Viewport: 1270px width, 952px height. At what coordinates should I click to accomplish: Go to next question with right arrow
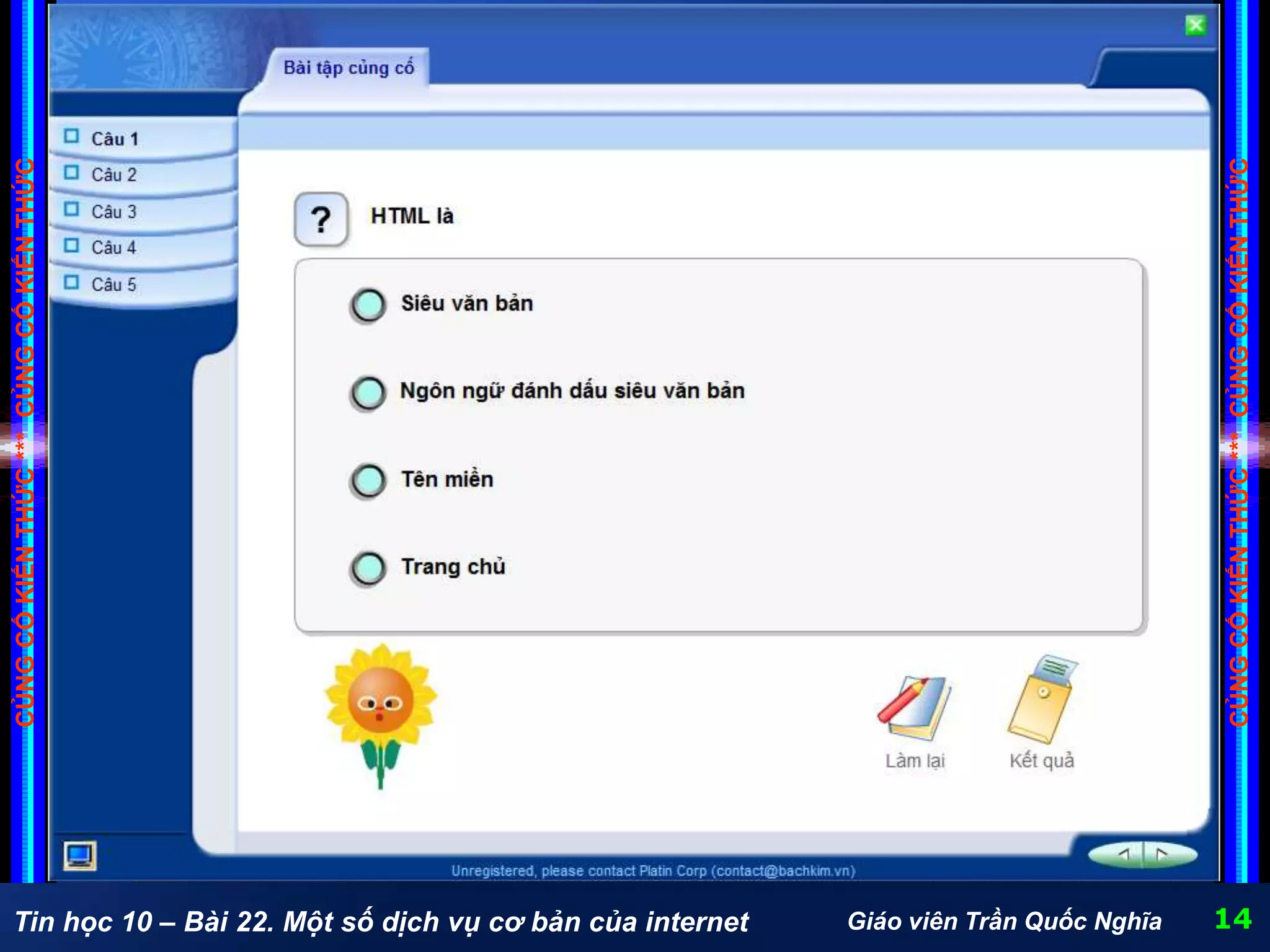click(1161, 855)
